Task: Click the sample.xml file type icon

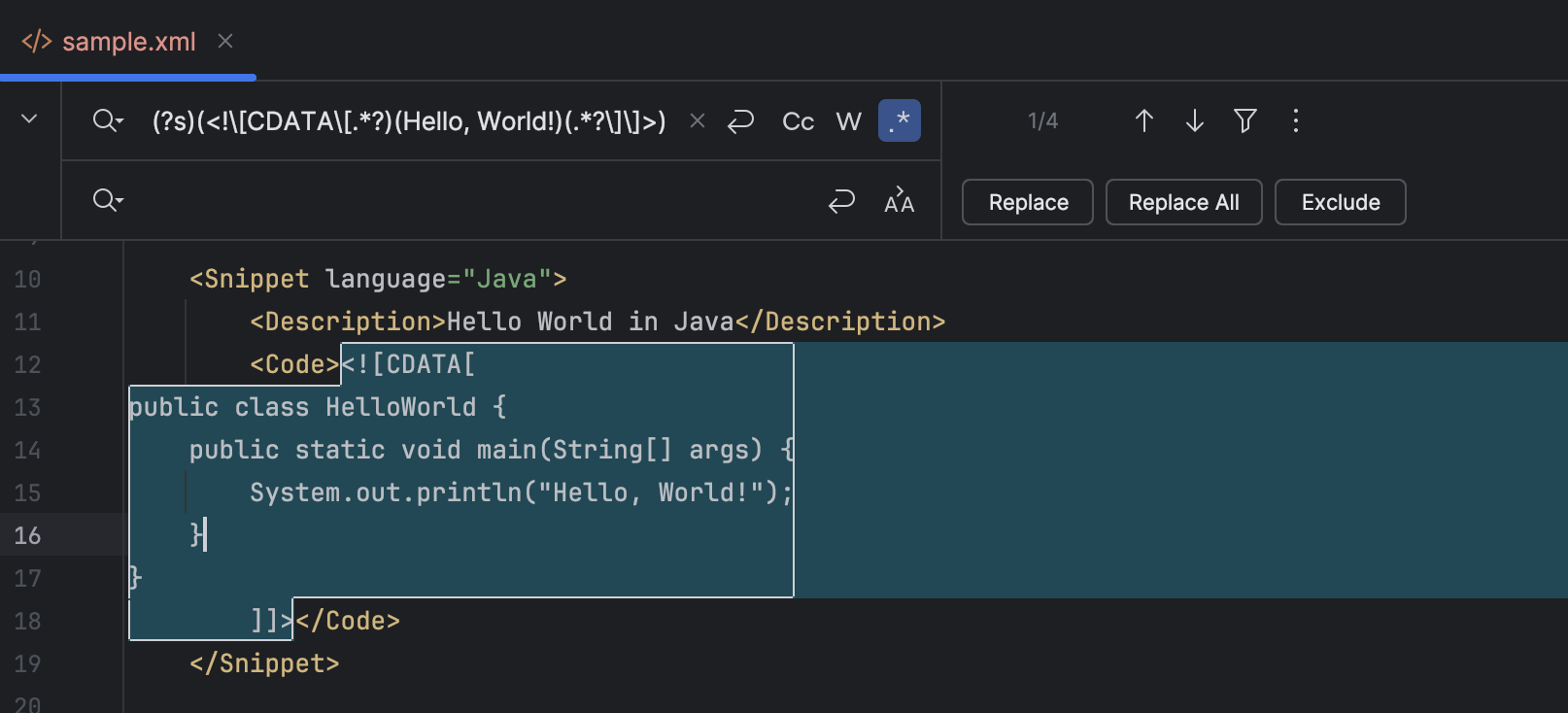Action: [36, 42]
